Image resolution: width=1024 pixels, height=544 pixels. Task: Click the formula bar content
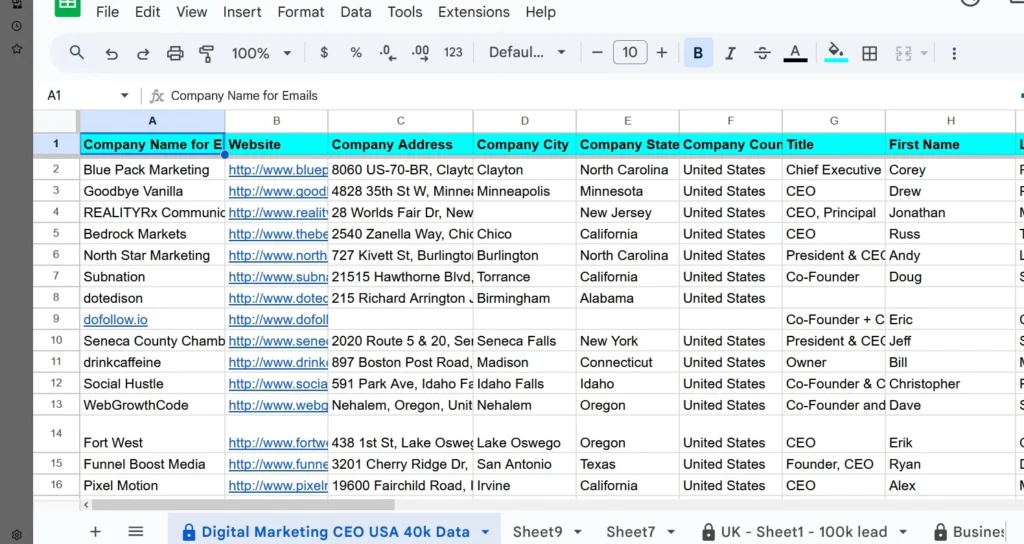click(x=244, y=96)
